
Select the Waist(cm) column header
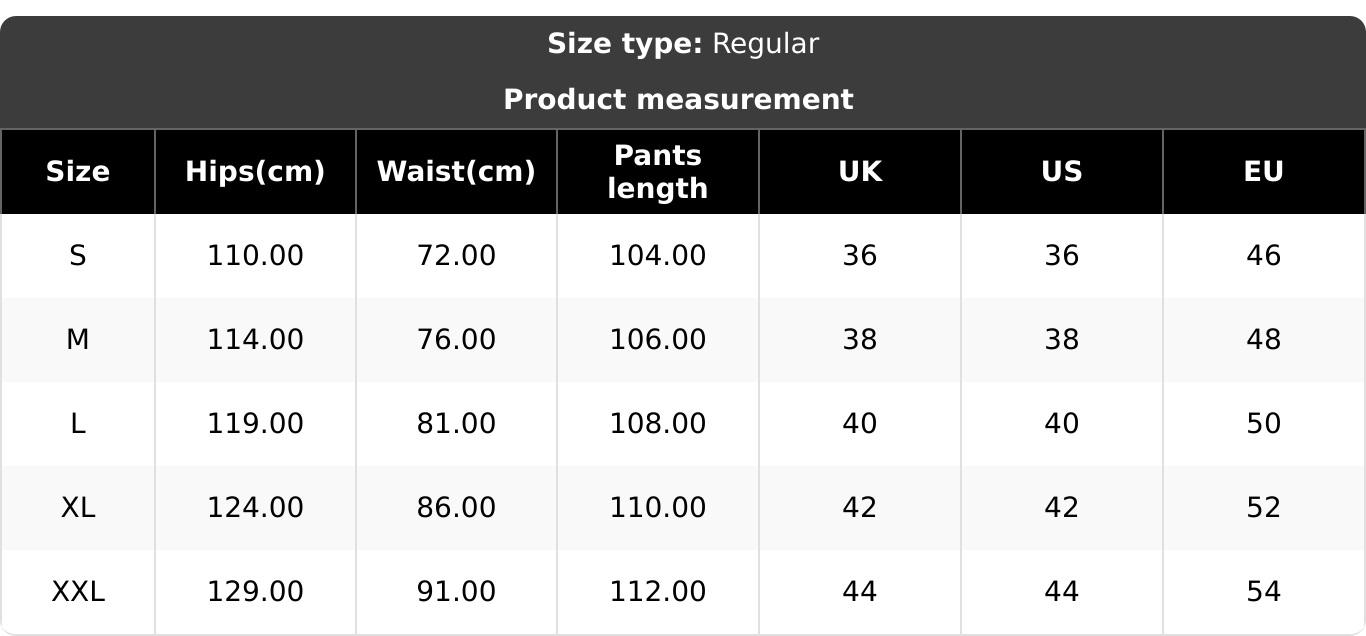coord(456,172)
